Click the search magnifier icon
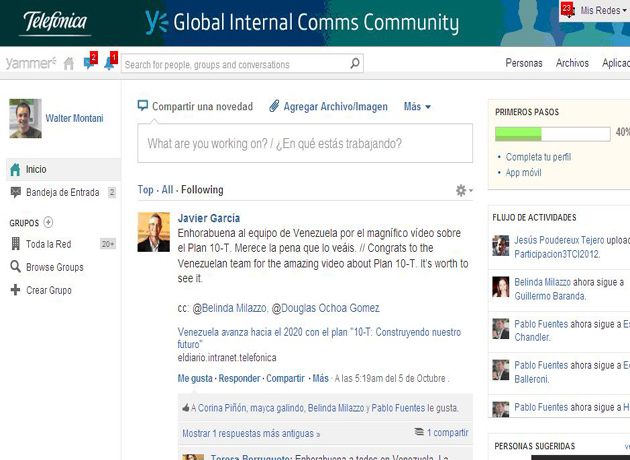Screen dimensions: 630x460 point(355,64)
